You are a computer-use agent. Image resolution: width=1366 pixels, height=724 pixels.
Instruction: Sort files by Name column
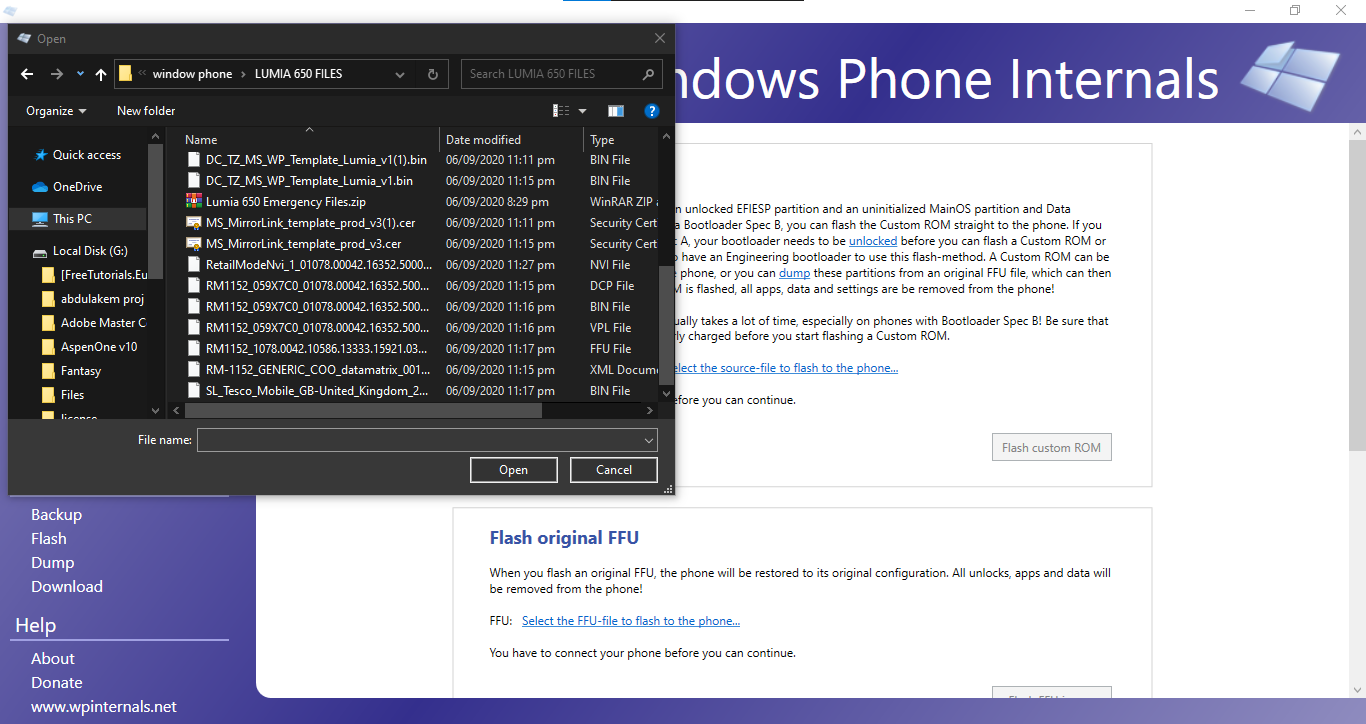(x=200, y=139)
